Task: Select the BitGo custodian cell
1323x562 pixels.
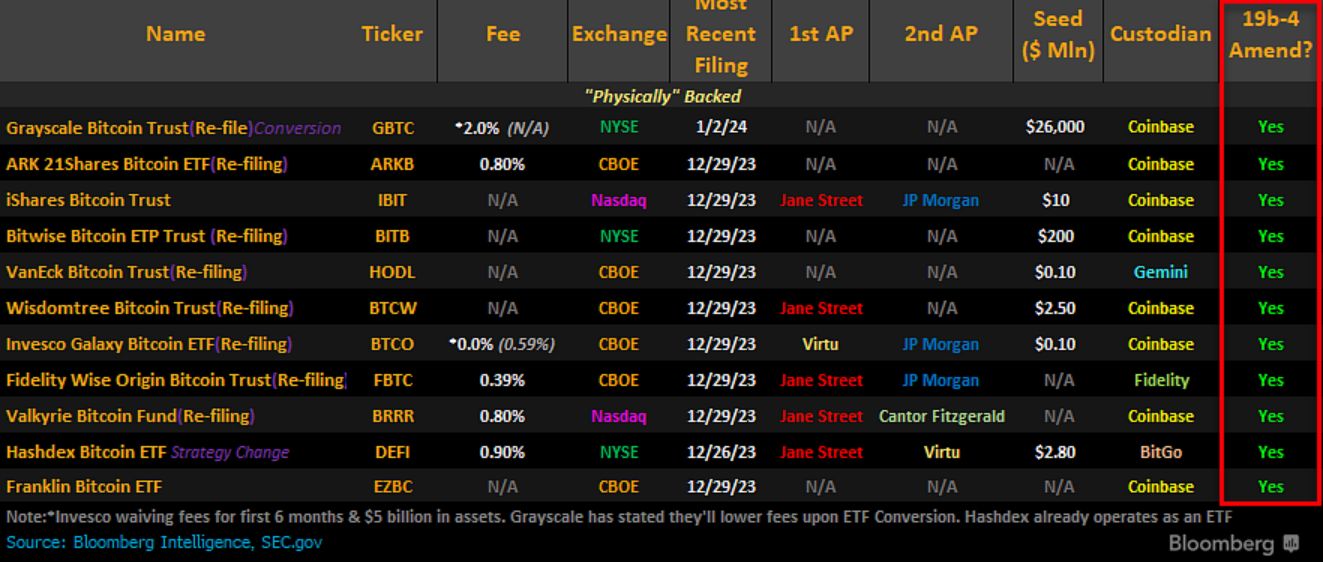Action: point(1160,452)
